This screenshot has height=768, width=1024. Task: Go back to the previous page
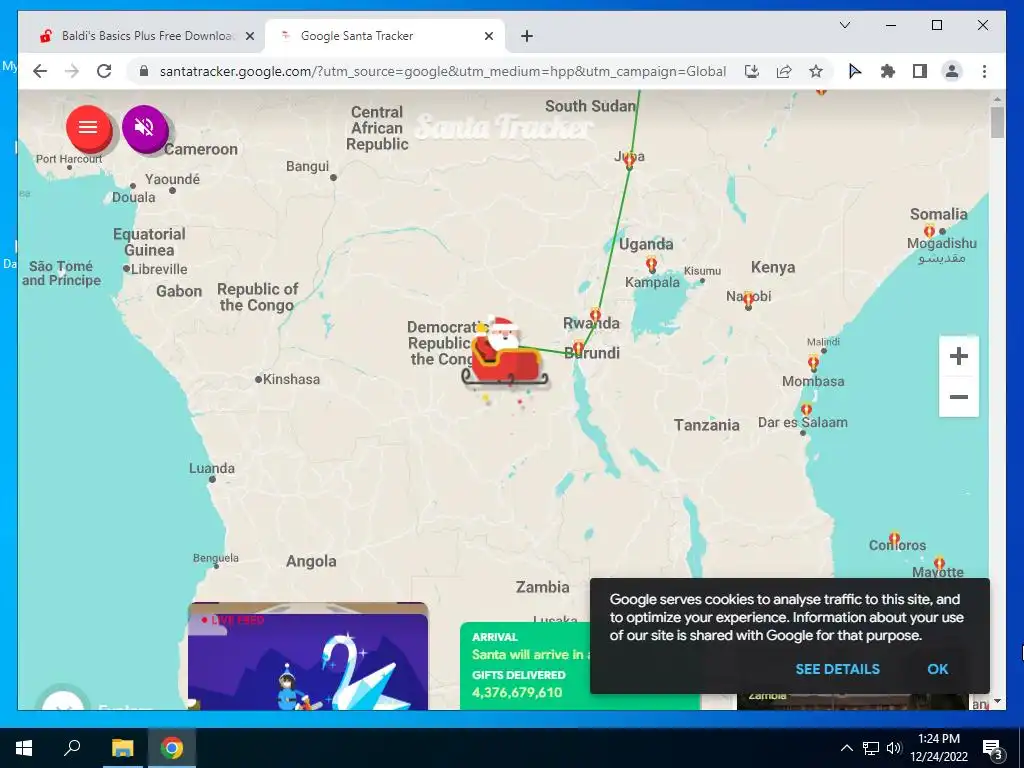[40, 71]
